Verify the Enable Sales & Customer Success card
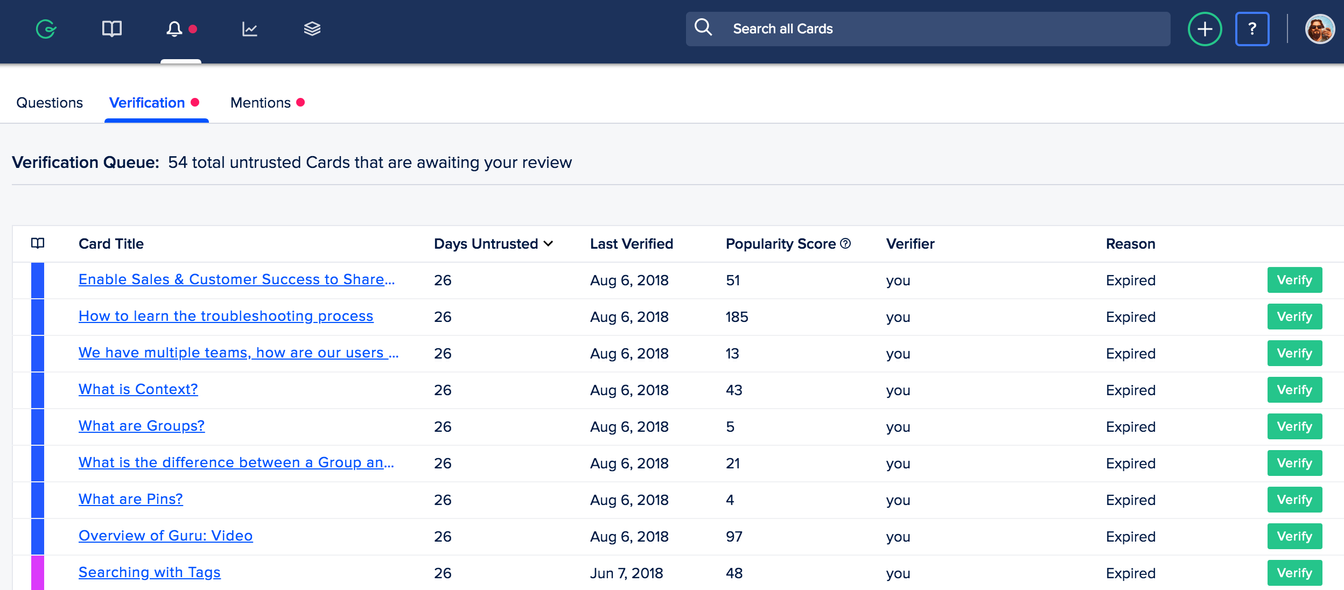1344x590 pixels. (x=1294, y=280)
